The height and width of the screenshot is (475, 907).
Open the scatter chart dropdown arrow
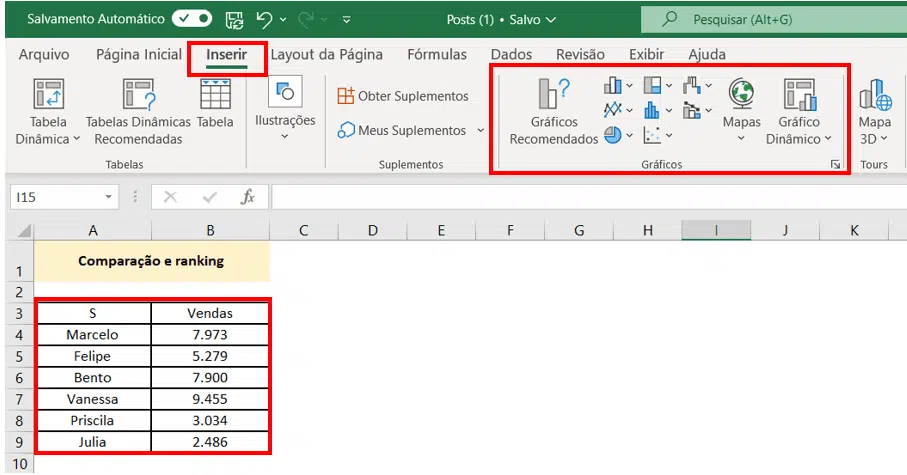point(669,135)
